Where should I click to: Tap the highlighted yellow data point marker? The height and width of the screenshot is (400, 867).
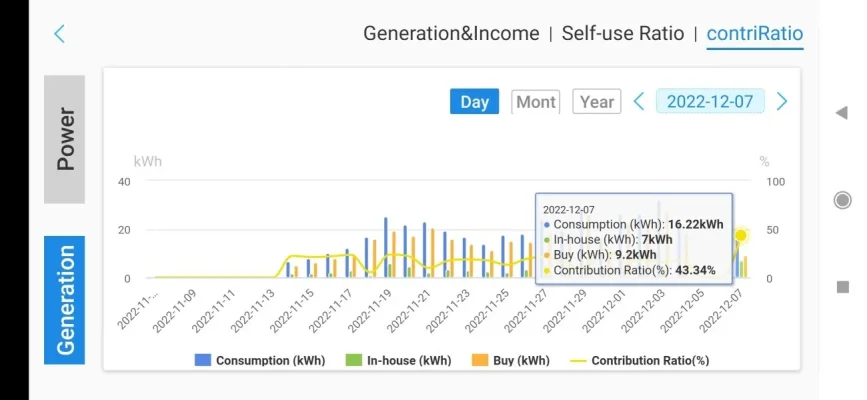tap(741, 236)
